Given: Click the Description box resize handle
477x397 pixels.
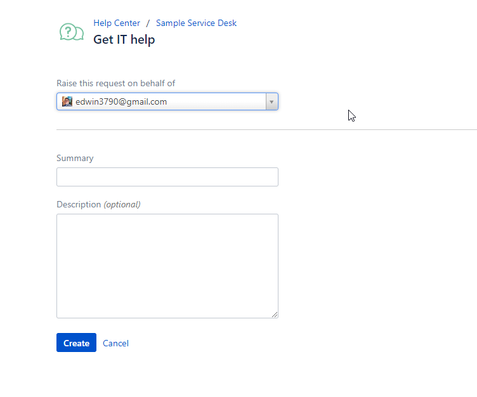Looking at the screenshot, I should (x=274, y=314).
